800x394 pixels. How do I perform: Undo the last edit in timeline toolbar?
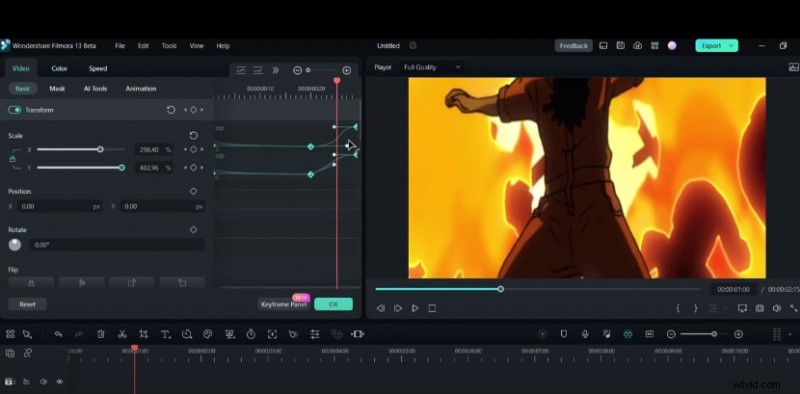tap(58, 334)
